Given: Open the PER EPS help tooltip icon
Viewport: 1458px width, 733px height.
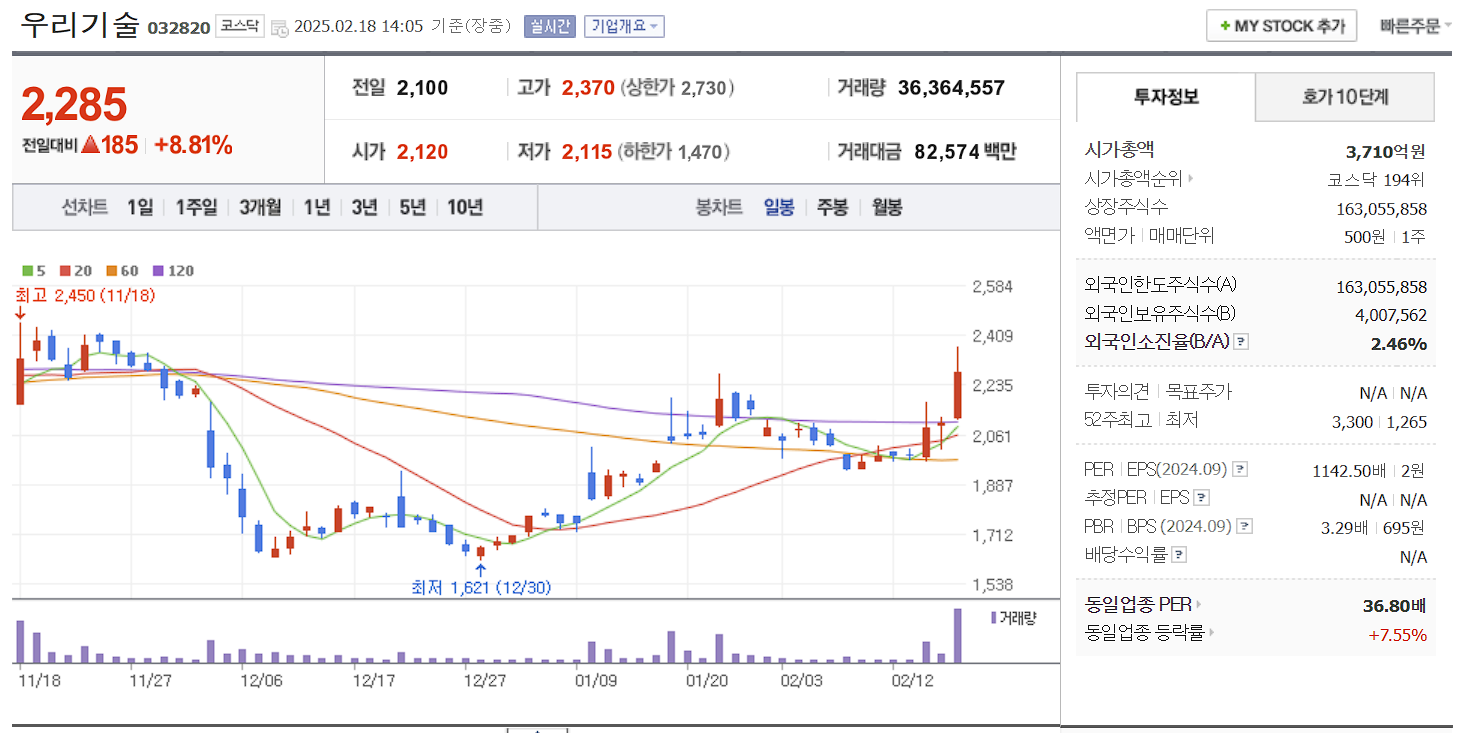Looking at the screenshot, I should tap(1240, 470).
